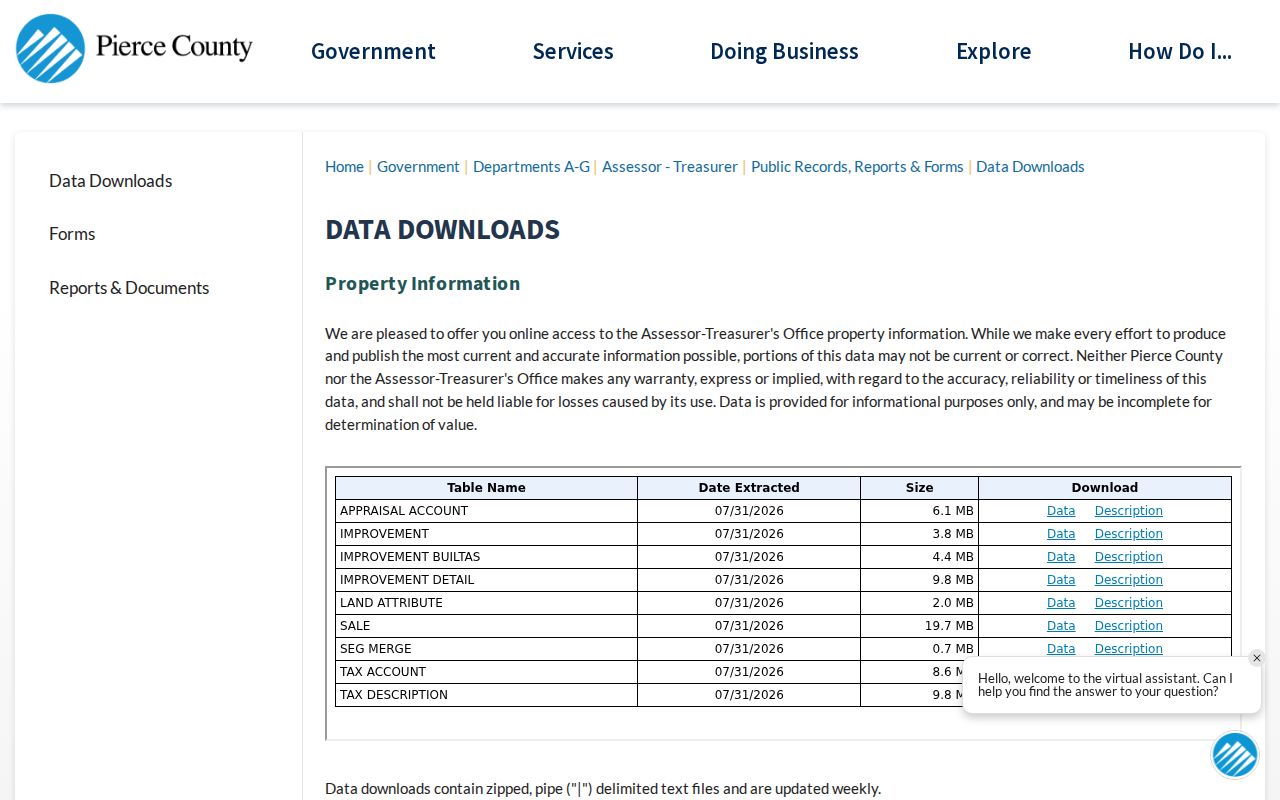This screenshot has width=1280, height=800.
Task: Open the IMPROVEMENT BUILTAS description
Action: click(1128, 557)
